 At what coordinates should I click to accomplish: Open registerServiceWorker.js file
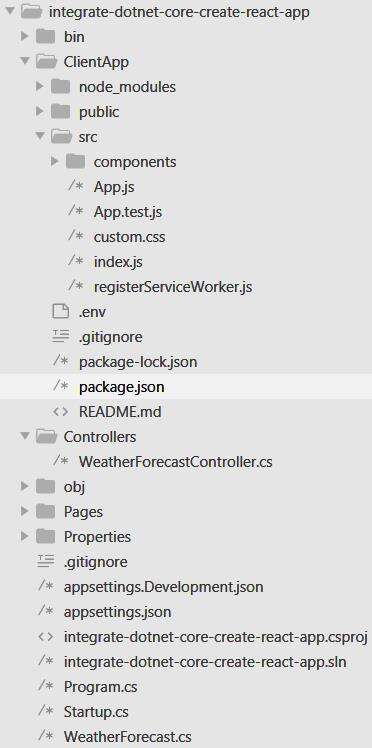point(173,287)
